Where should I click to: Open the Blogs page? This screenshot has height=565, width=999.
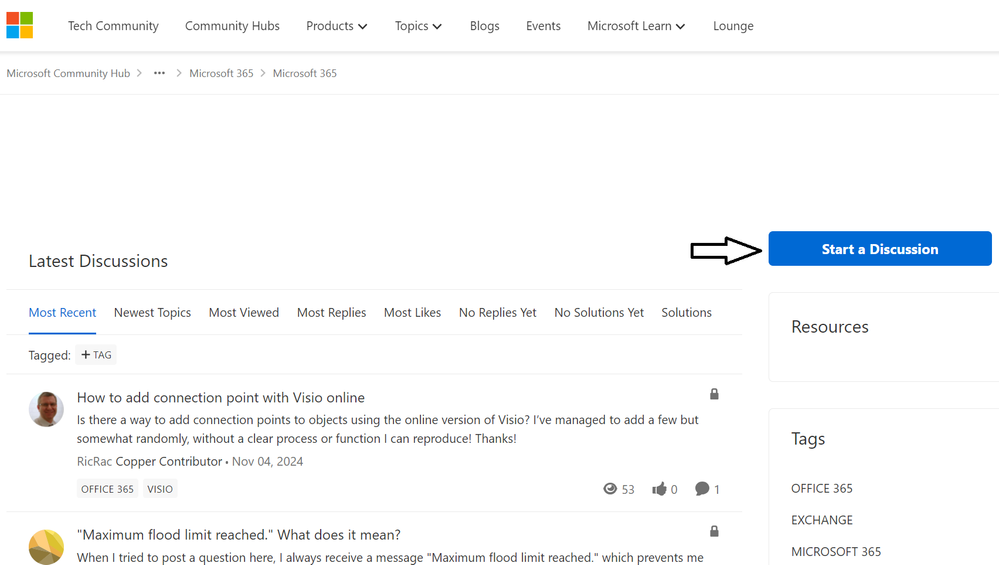click(x=485, y=26)
